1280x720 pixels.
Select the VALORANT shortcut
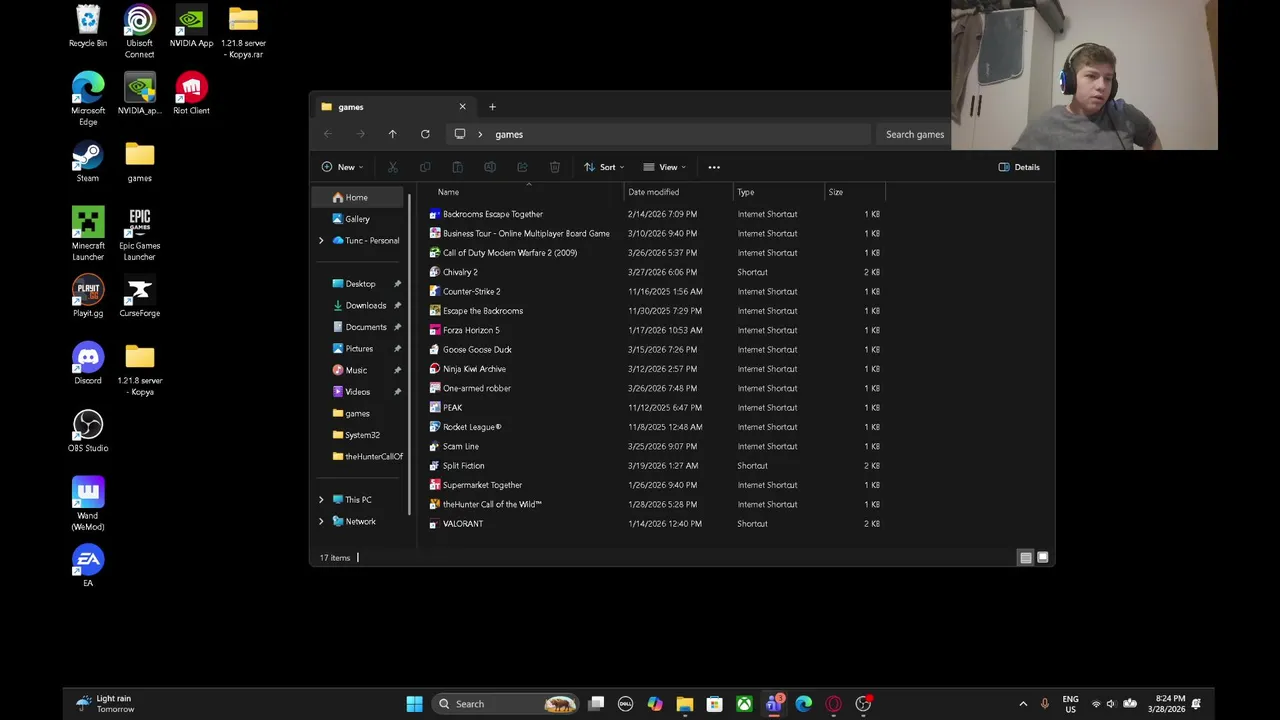[x=462, y=524]
